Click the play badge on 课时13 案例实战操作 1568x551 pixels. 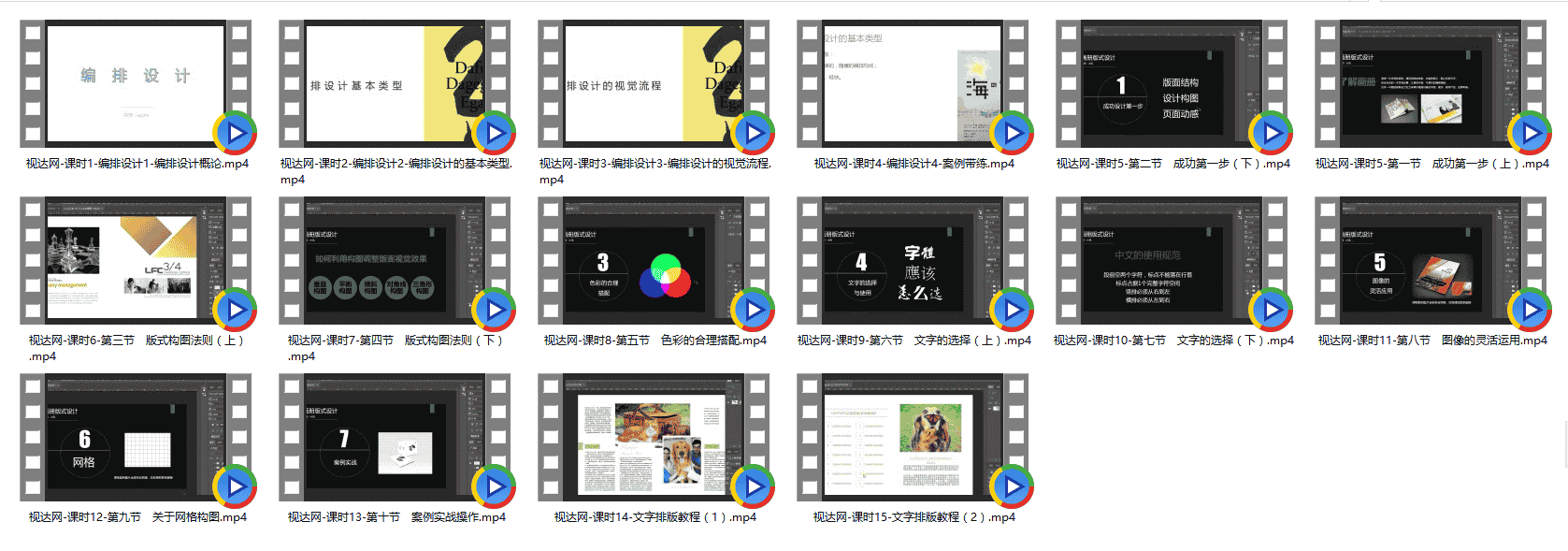494,486
